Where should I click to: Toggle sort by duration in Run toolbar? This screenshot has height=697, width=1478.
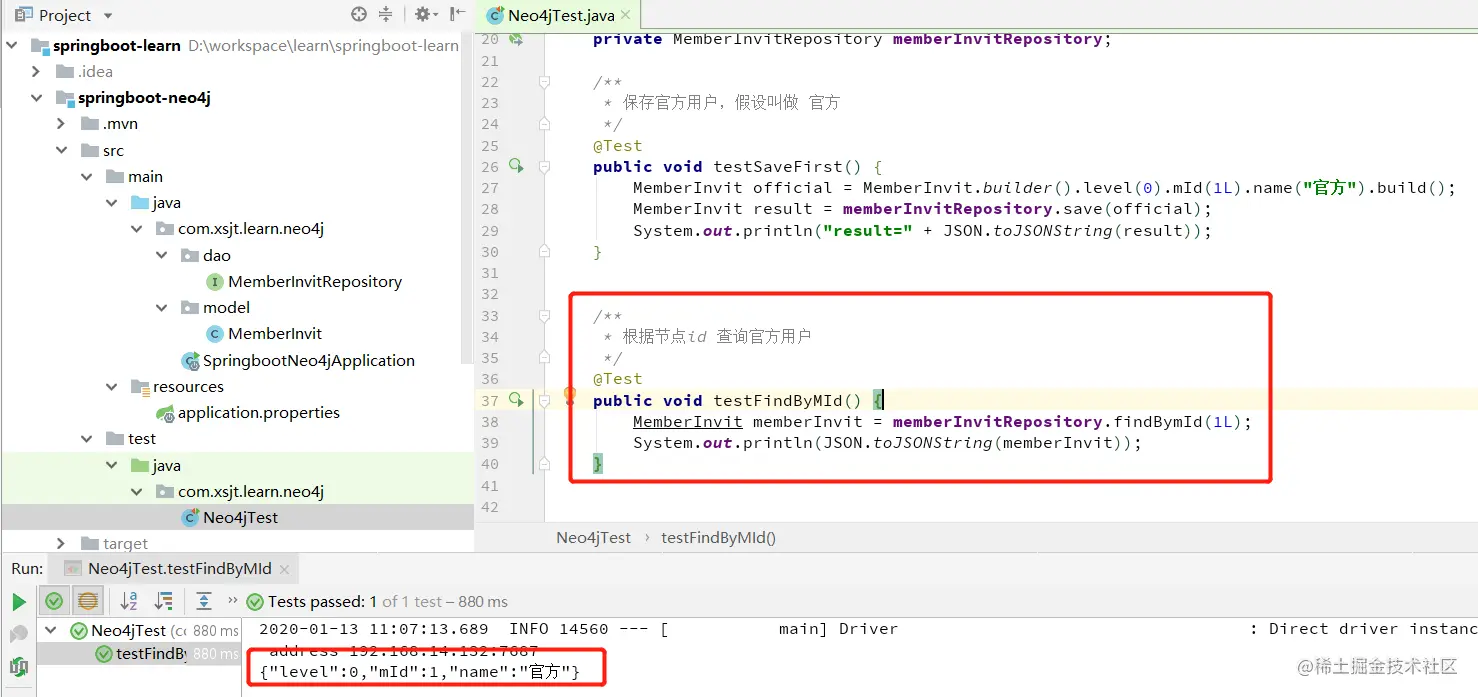coord(163,601)
